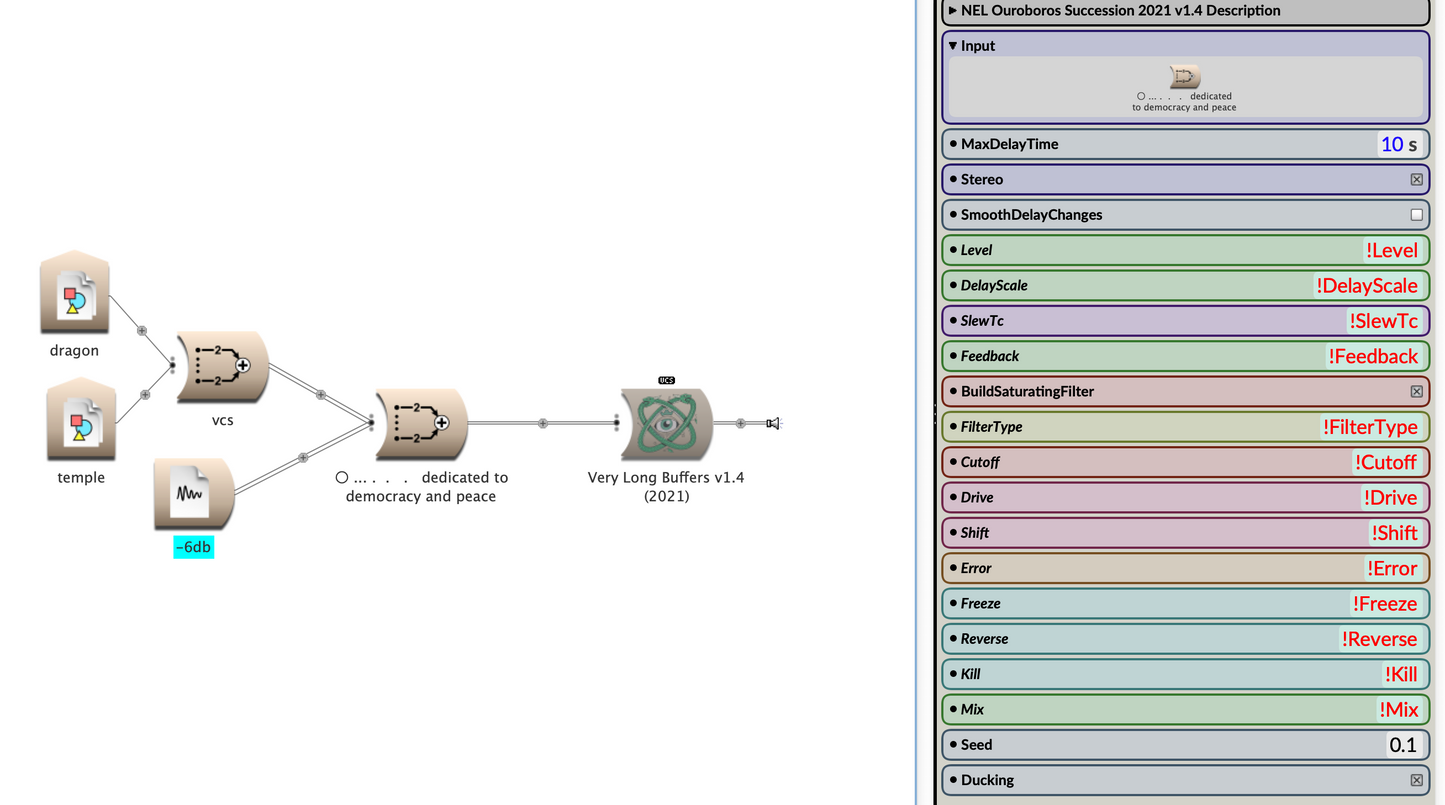Click the vcs mixer node icon

click(x=223, y=367)
